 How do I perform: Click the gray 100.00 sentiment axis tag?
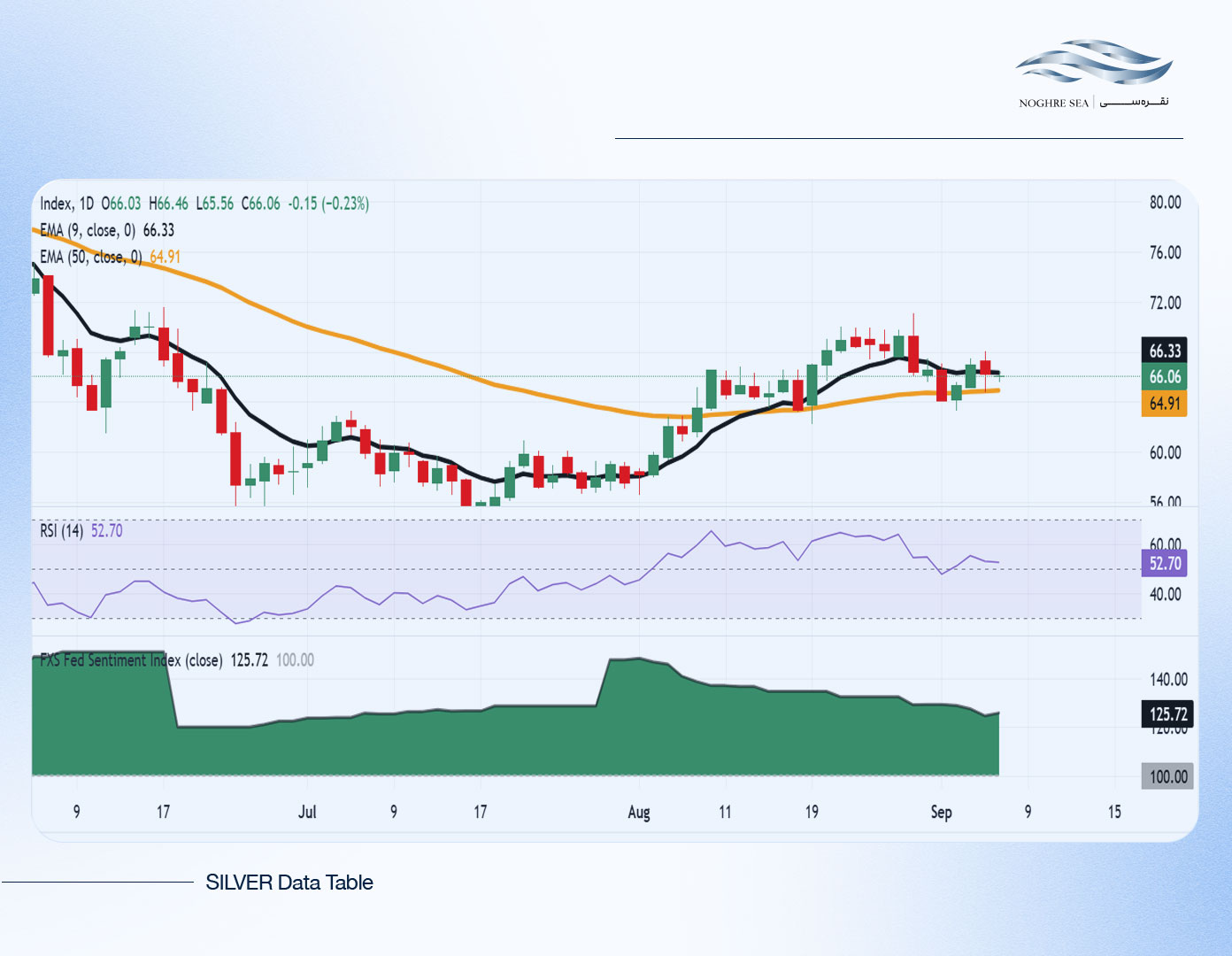click(1167, 776)
